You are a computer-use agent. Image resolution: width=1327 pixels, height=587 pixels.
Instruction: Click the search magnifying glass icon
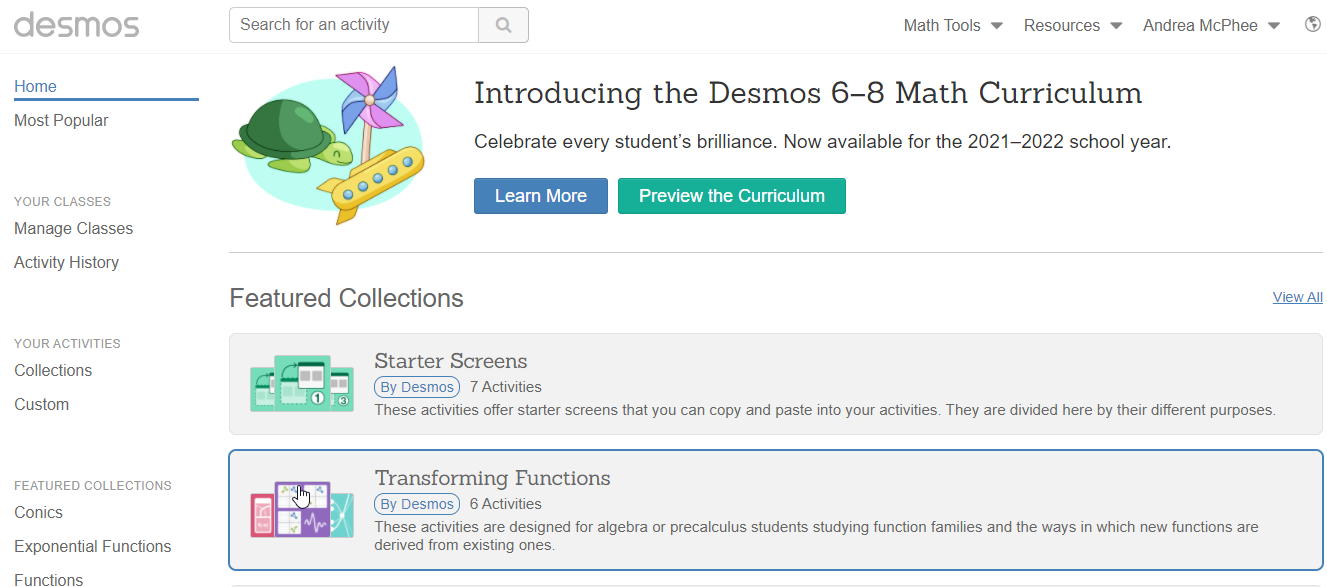[503, 24]
